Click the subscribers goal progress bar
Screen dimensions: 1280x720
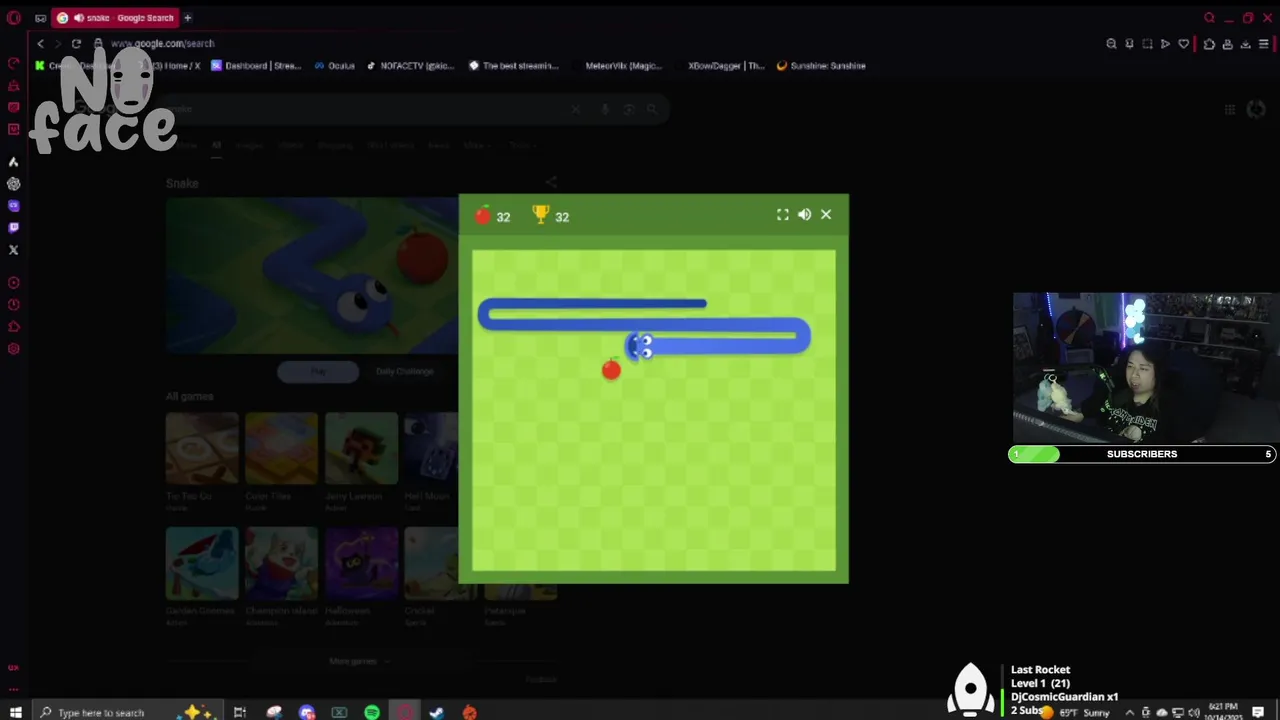tap(1142, 454)
